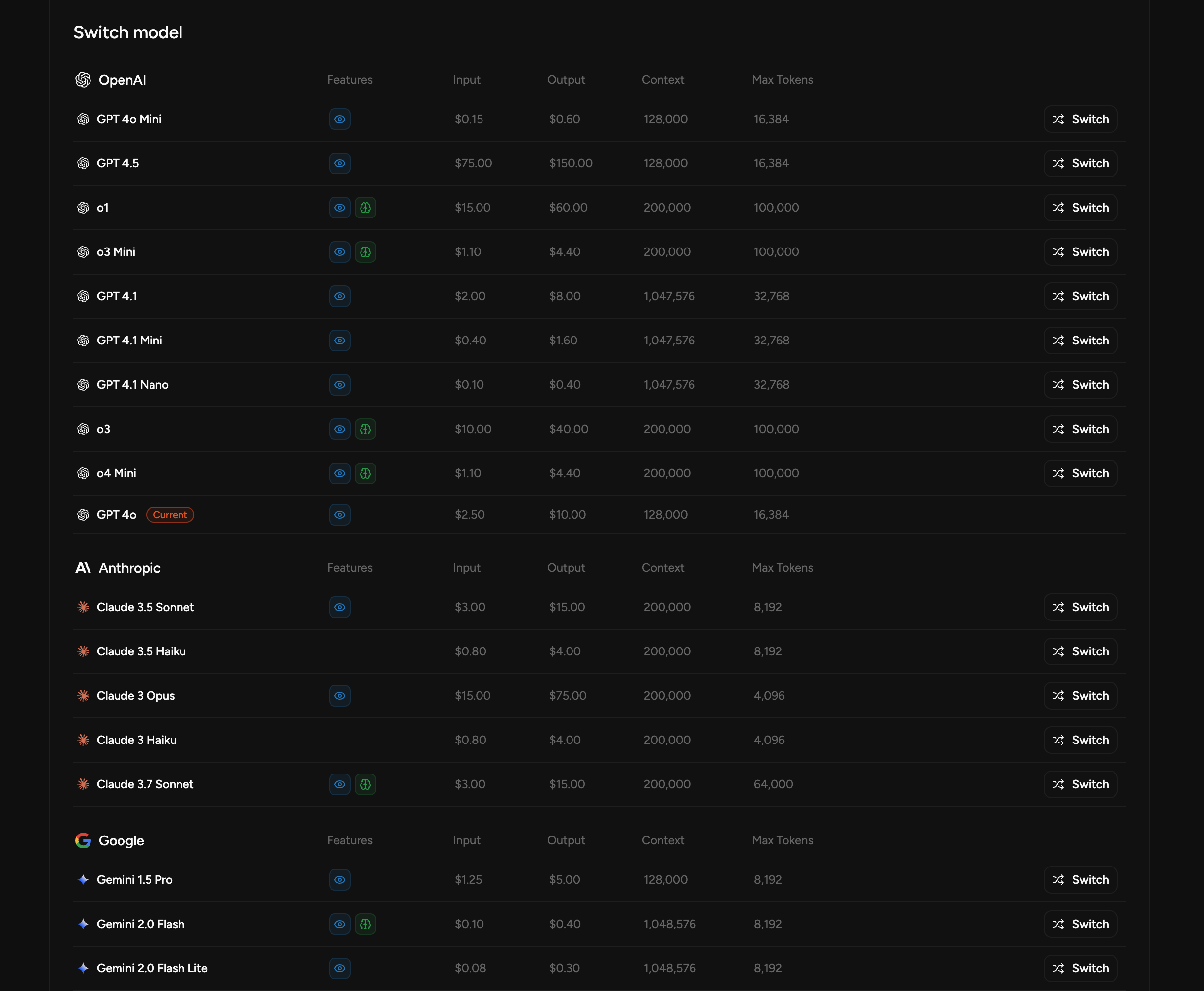Image resolution: width=1204 pixels, height=991 pixels.
Task: Click the vision eye icon for GPT 4o Mini
Action: [x=339, y=119]
